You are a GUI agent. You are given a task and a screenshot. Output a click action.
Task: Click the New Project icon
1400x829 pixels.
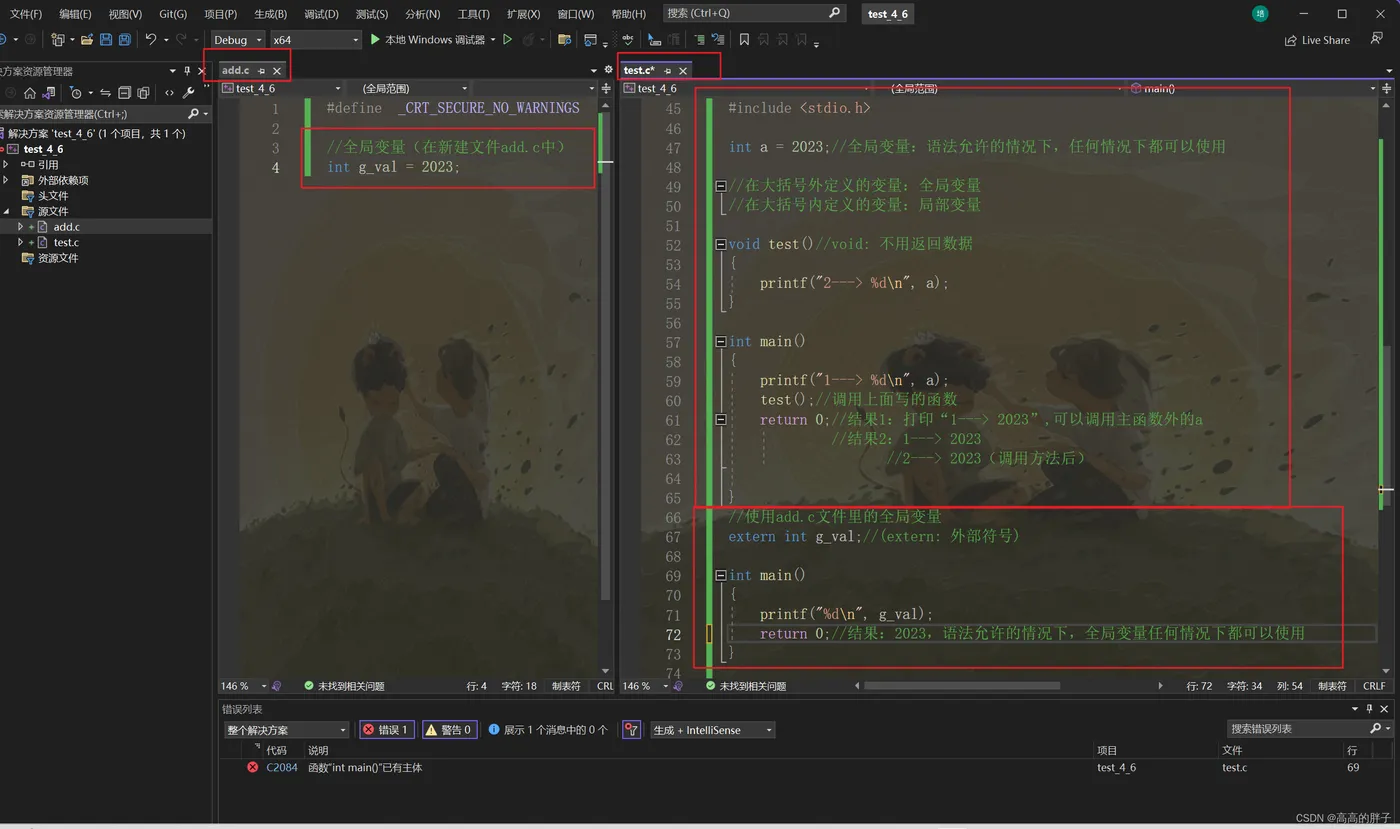(58, 40)
